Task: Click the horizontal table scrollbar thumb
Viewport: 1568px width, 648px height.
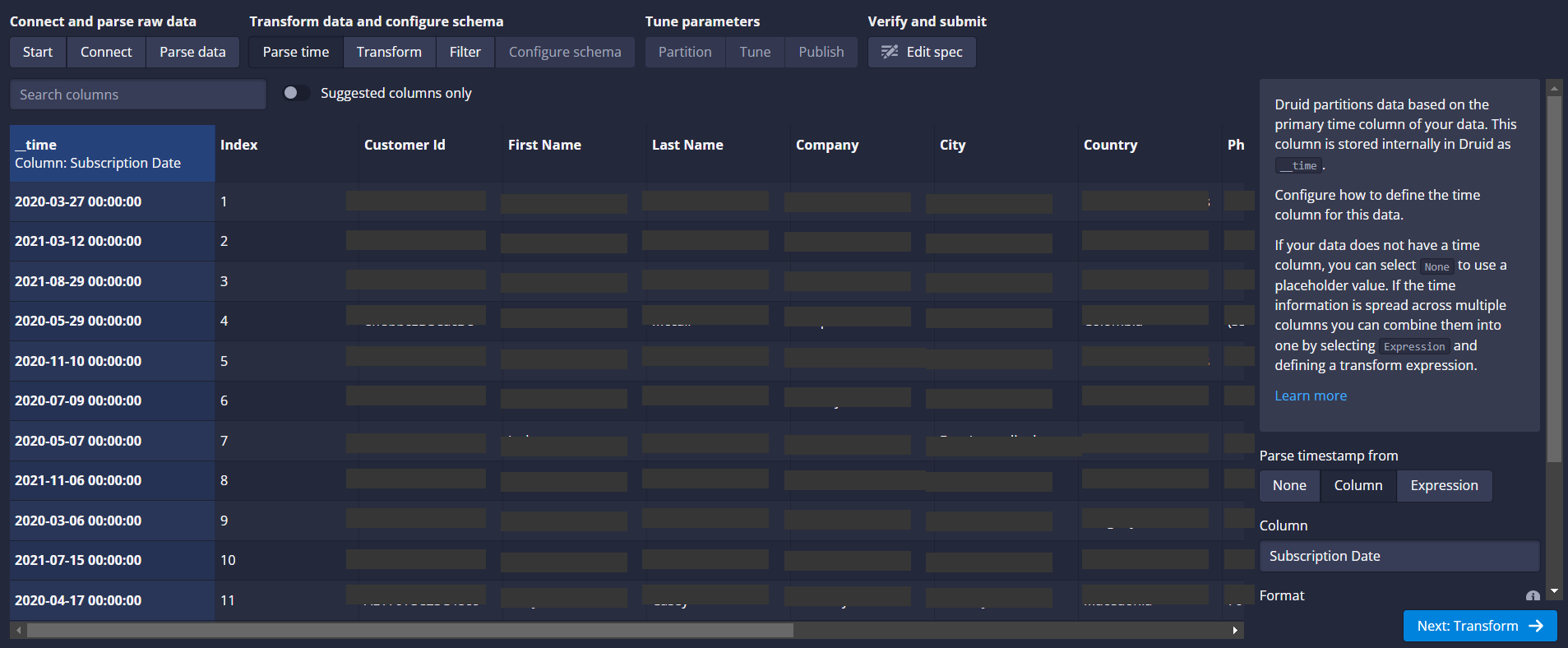Action: click(409, 631)
